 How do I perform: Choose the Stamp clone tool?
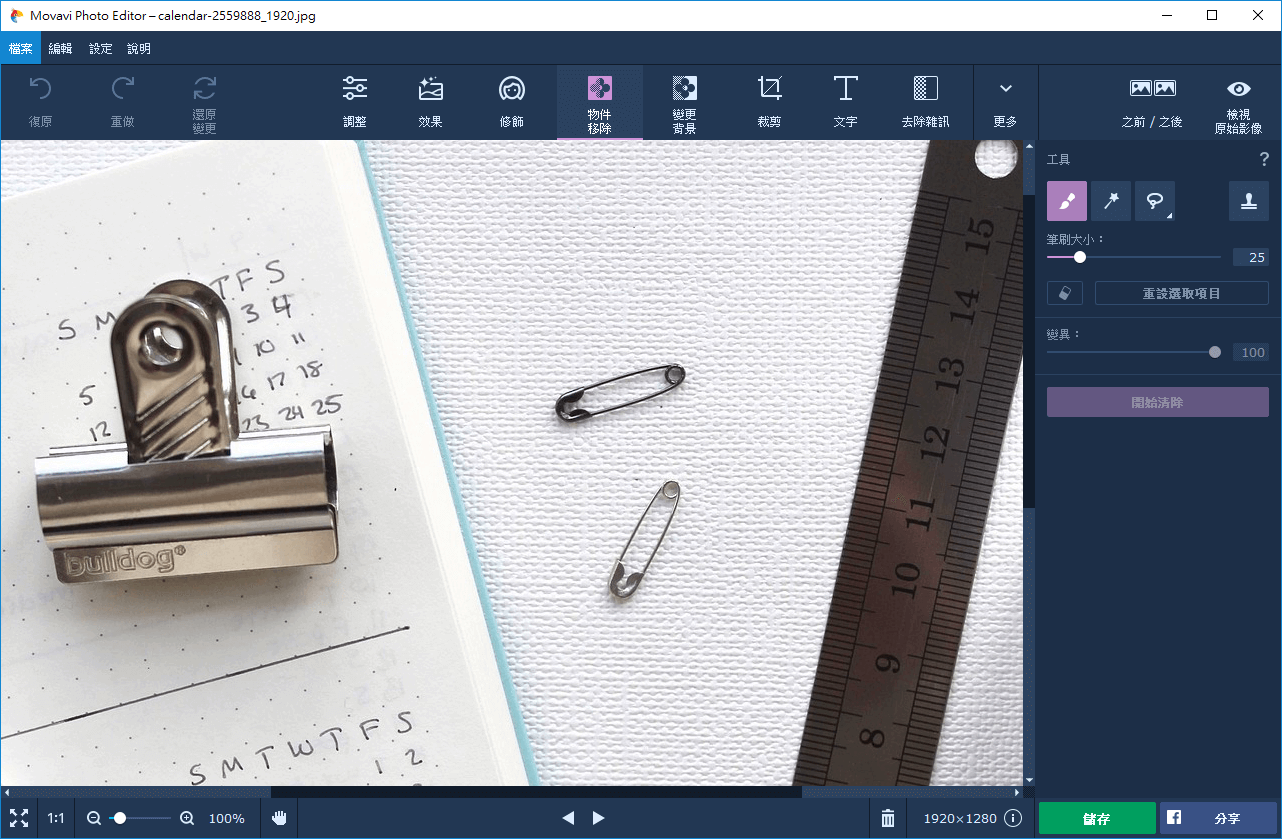point(1248,201)
